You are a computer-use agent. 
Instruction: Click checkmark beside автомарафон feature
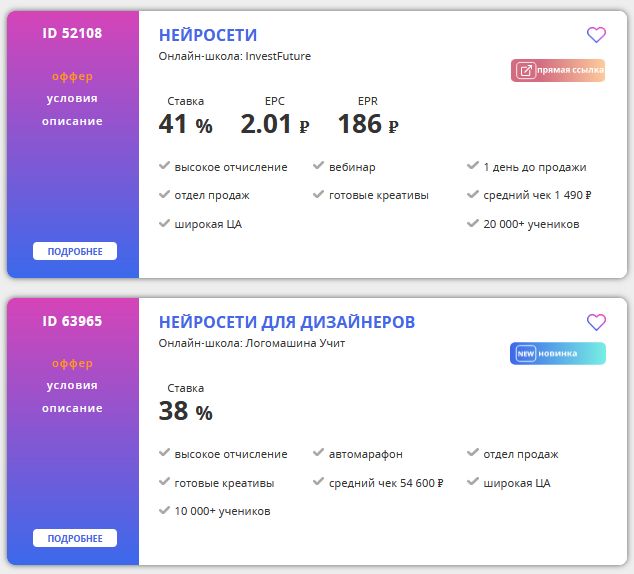(319, 452)
